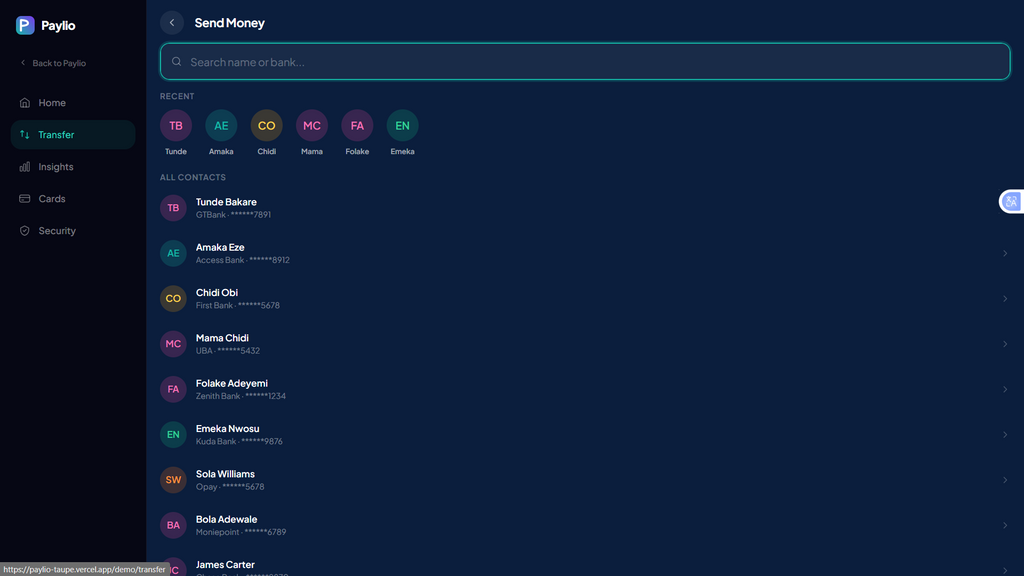Open the Cards menu item
This screenshot has height=576, width=1024.
pos(73,199)
